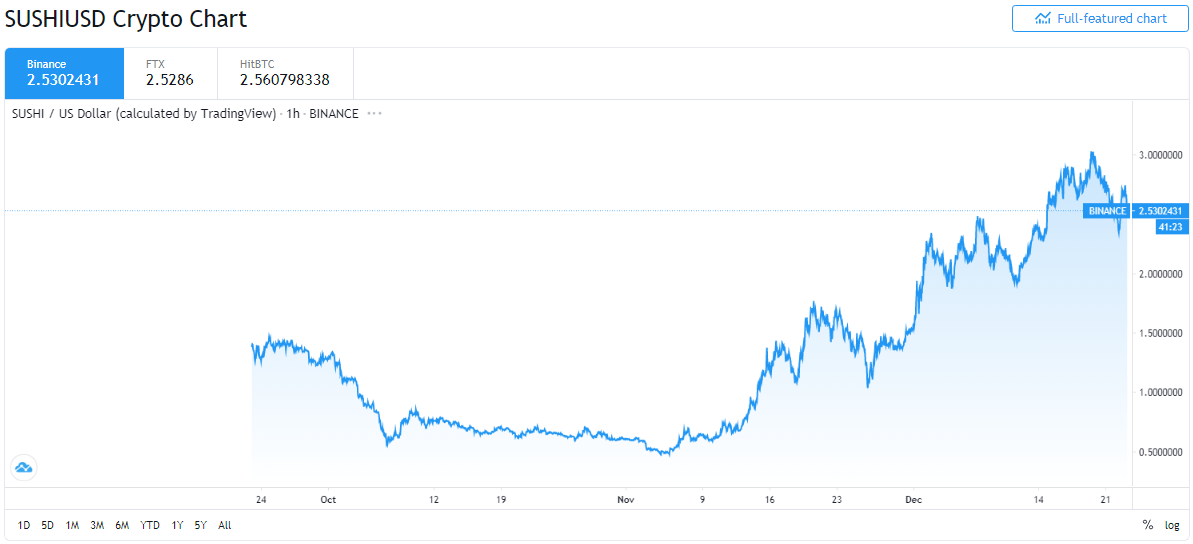Set time range to 5D
The image size is (1193, 544).
[x=47, y=525]
